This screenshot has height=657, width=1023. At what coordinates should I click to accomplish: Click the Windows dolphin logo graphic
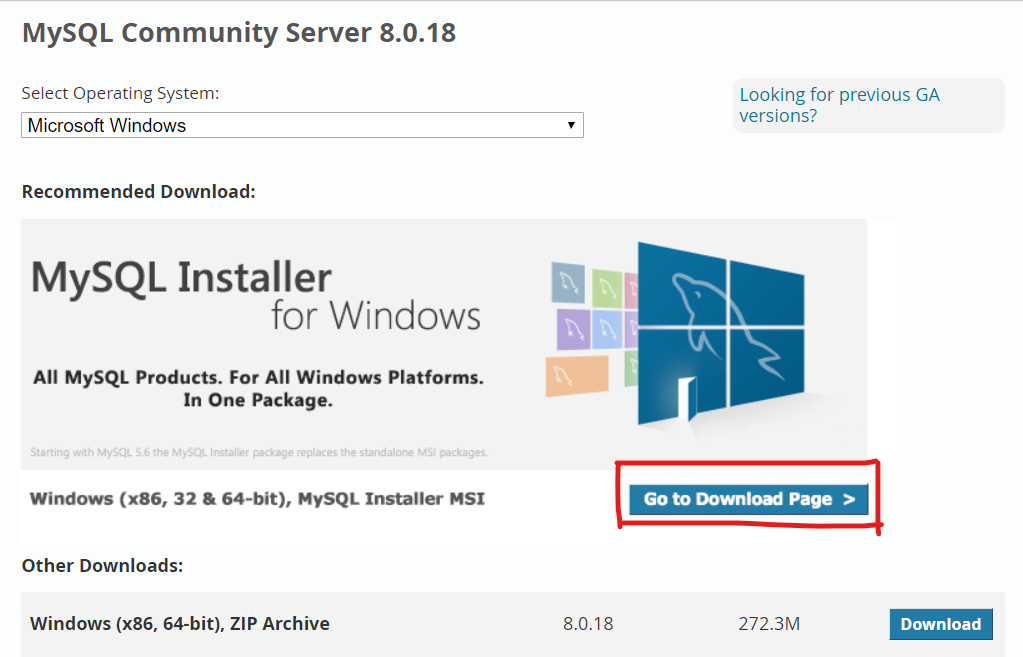coord(721,333)
